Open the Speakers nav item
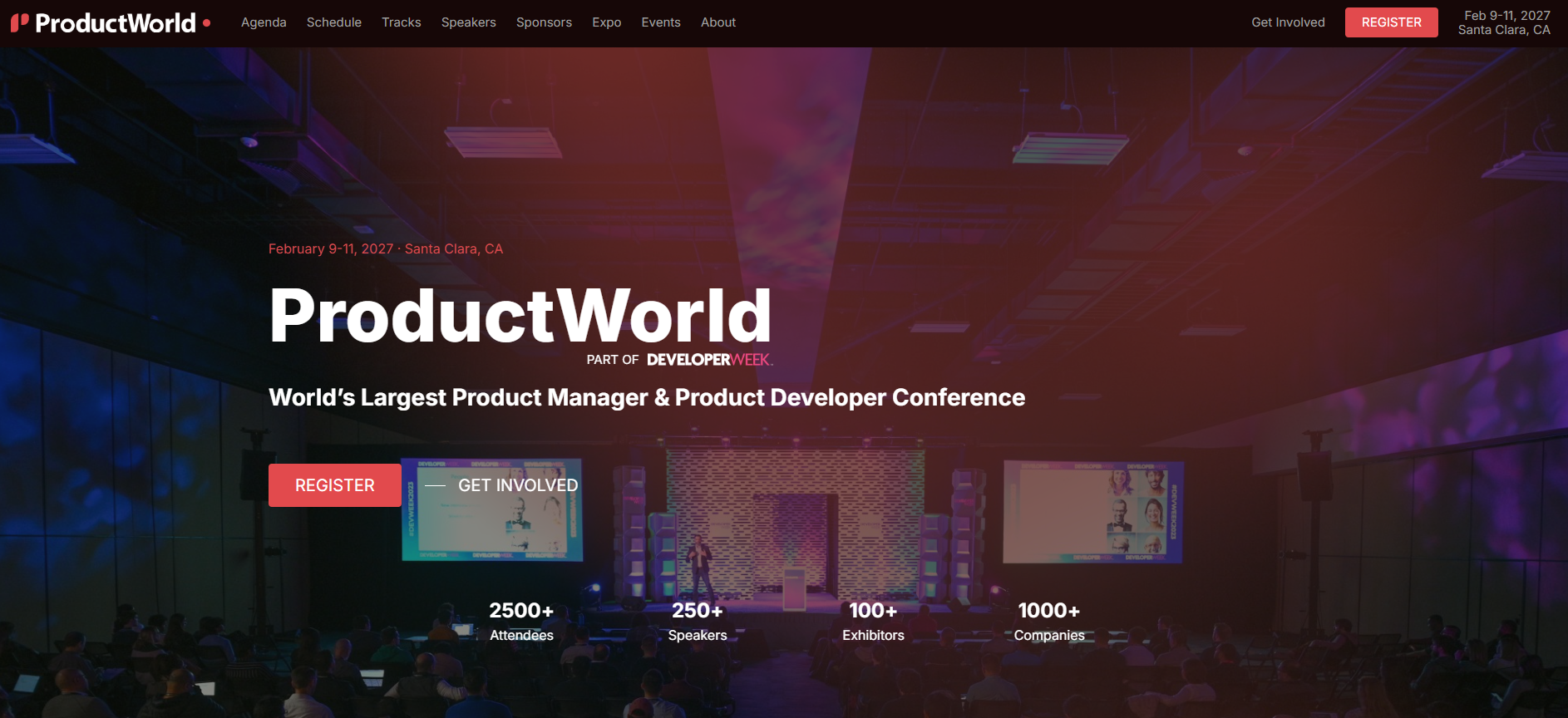This screenshot has width=1568, height=718. 469,22
